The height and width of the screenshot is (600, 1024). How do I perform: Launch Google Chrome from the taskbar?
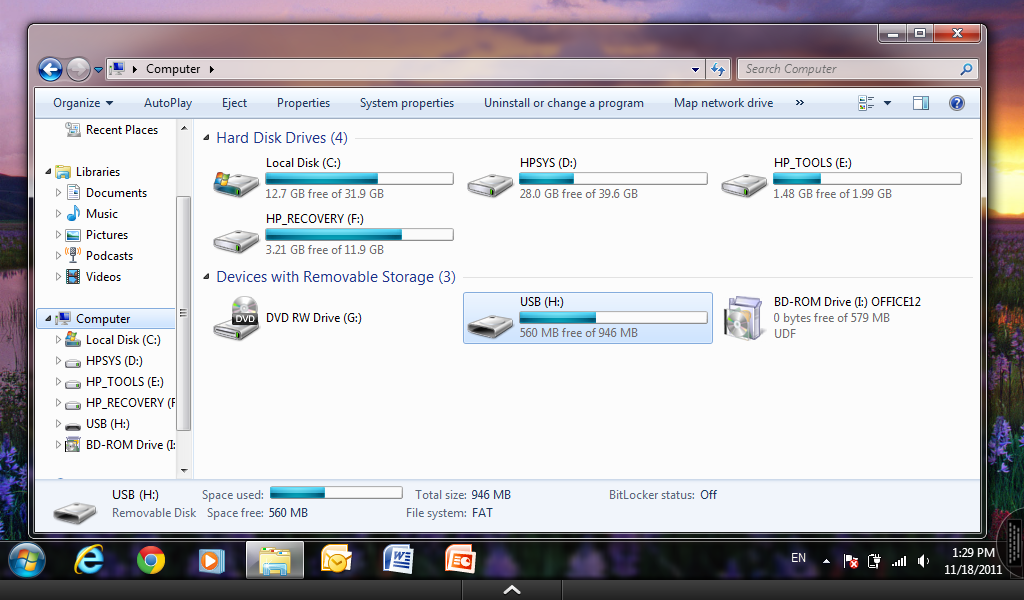pyautogui.click(x=150, y=561)
